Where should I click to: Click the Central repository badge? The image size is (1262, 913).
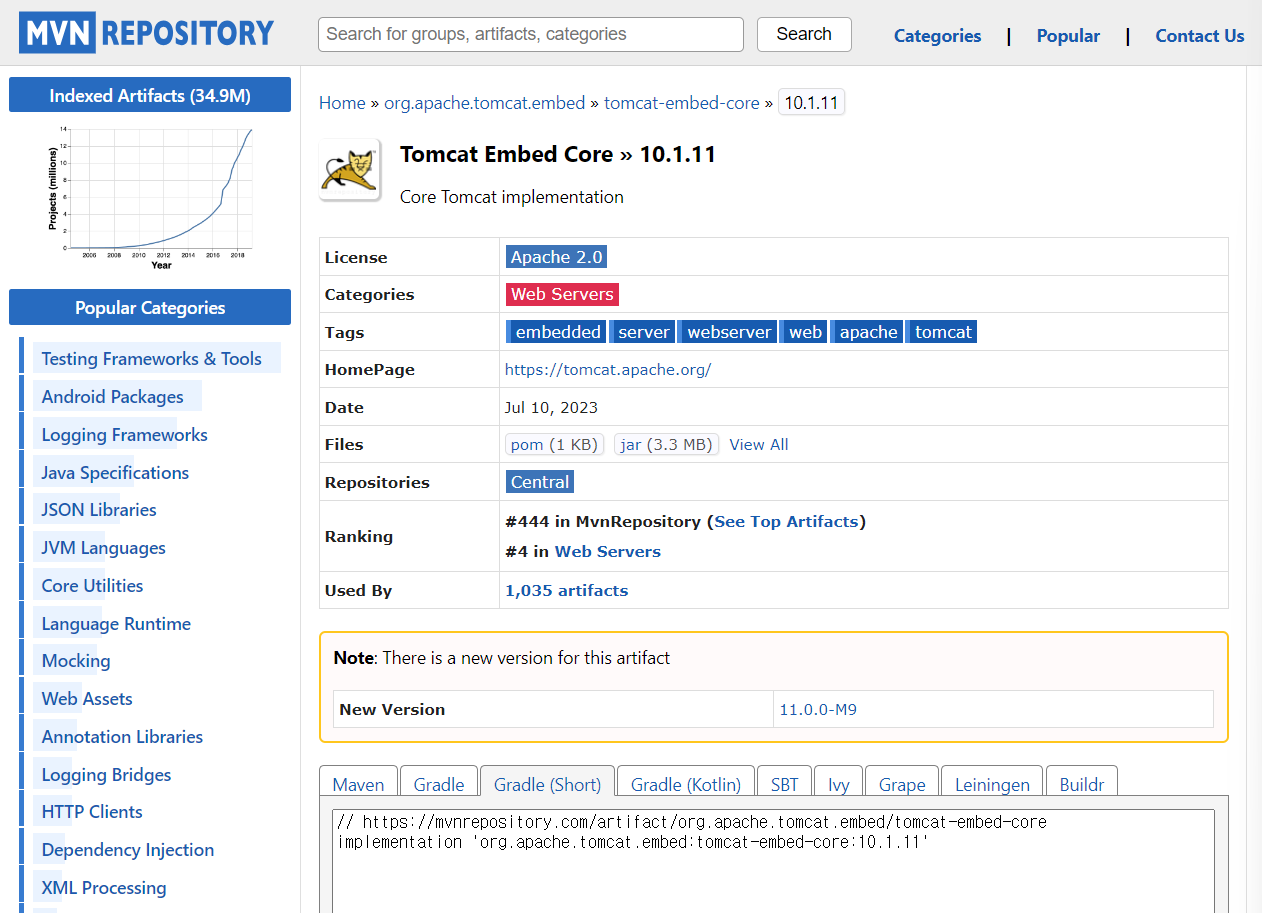540,482
